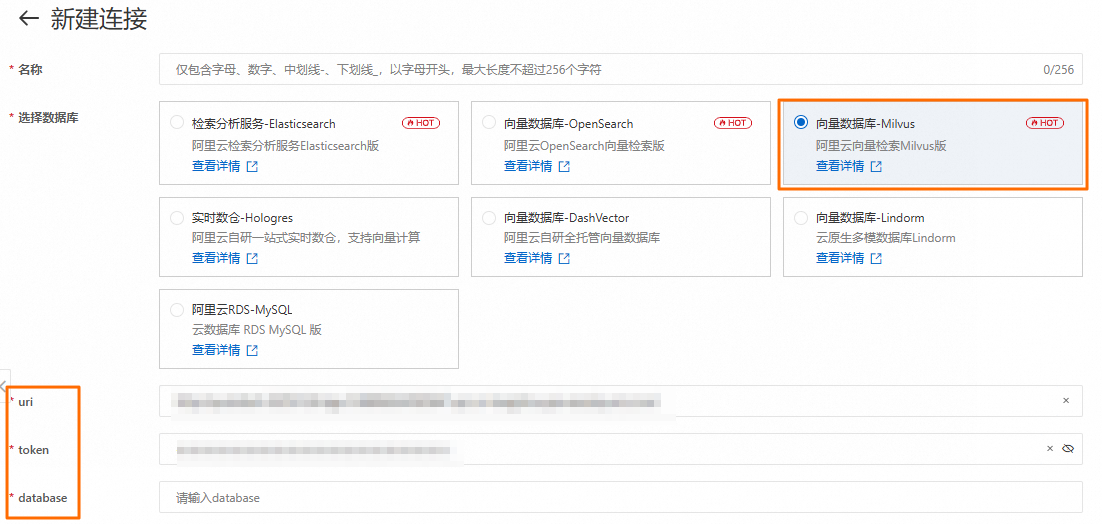Click 云数据库 RDS MySQL 版 description text
This screenshot has width=1102, height=524.
(257, 329)
